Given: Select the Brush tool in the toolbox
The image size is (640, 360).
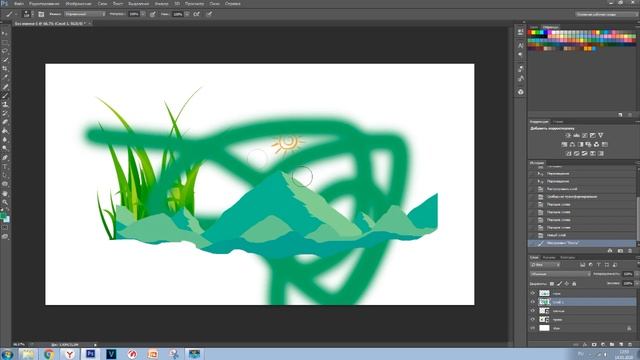Looking at the screenshot, I should (5, 96).
